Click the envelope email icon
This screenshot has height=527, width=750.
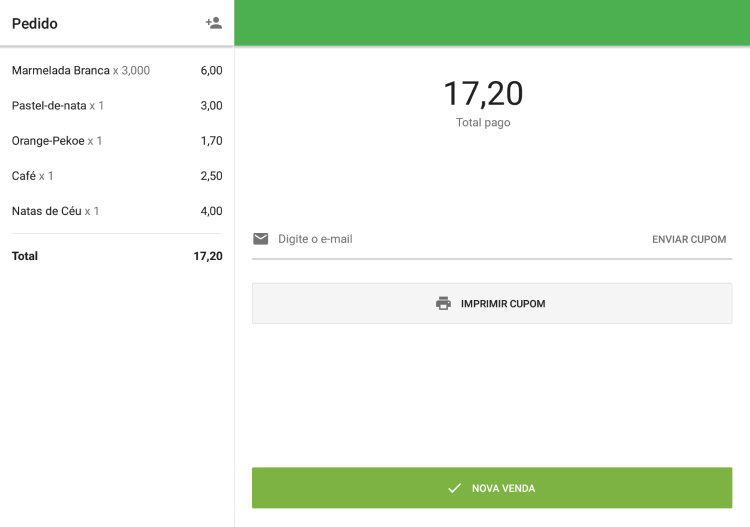coord(261,239)
